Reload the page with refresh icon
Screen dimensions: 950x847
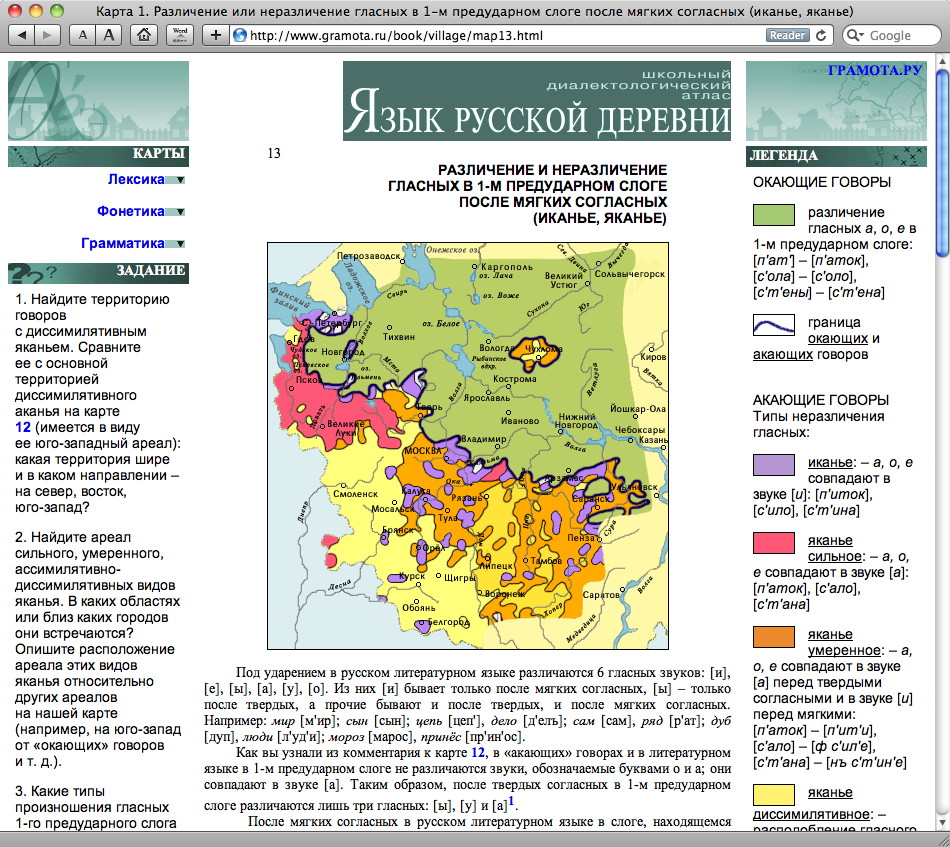pos(821,35)
